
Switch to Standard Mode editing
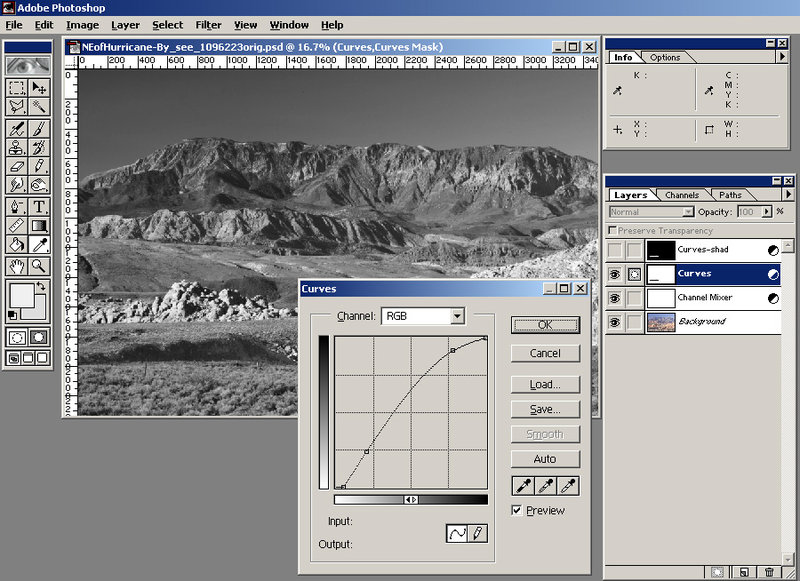coord(17,337)
